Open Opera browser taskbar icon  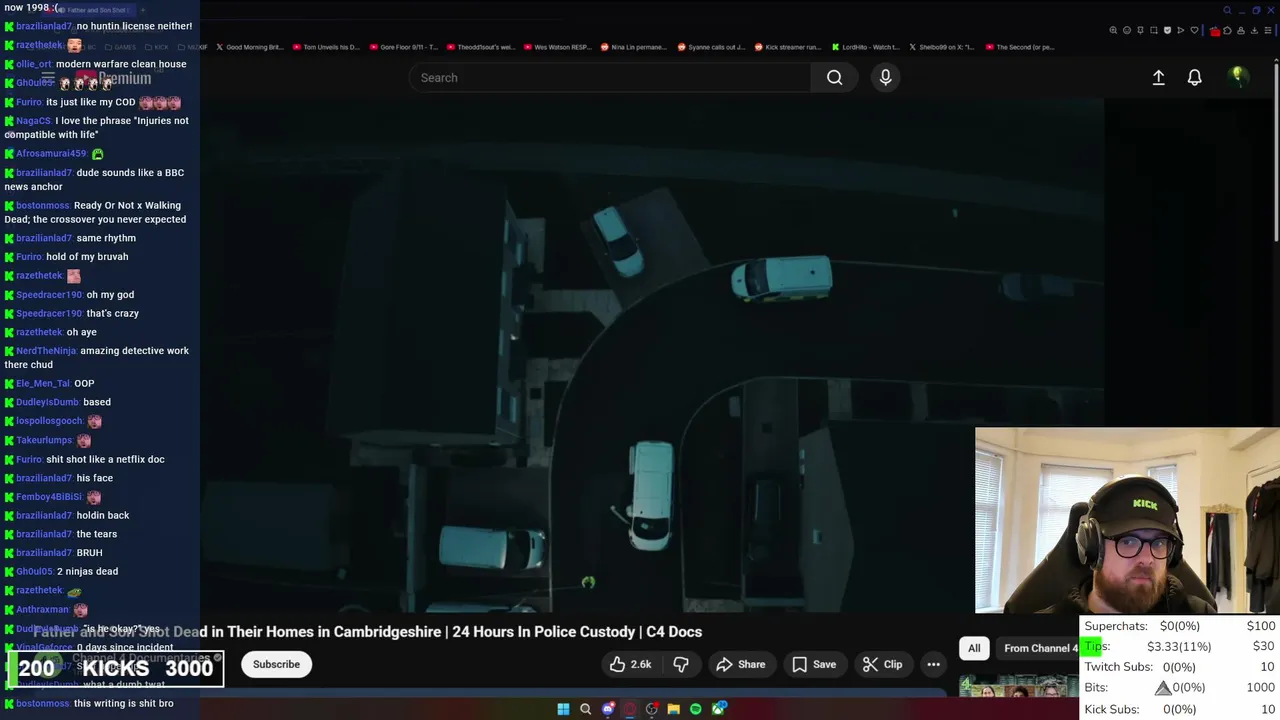pyautogui.click(x=630, y=709)
